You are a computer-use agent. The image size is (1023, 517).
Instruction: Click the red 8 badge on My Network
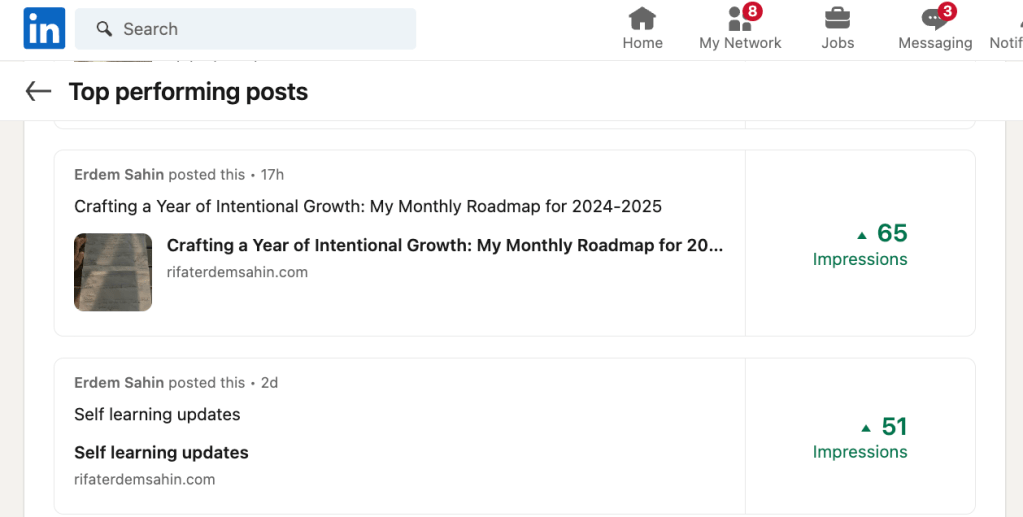coord(752,11)
